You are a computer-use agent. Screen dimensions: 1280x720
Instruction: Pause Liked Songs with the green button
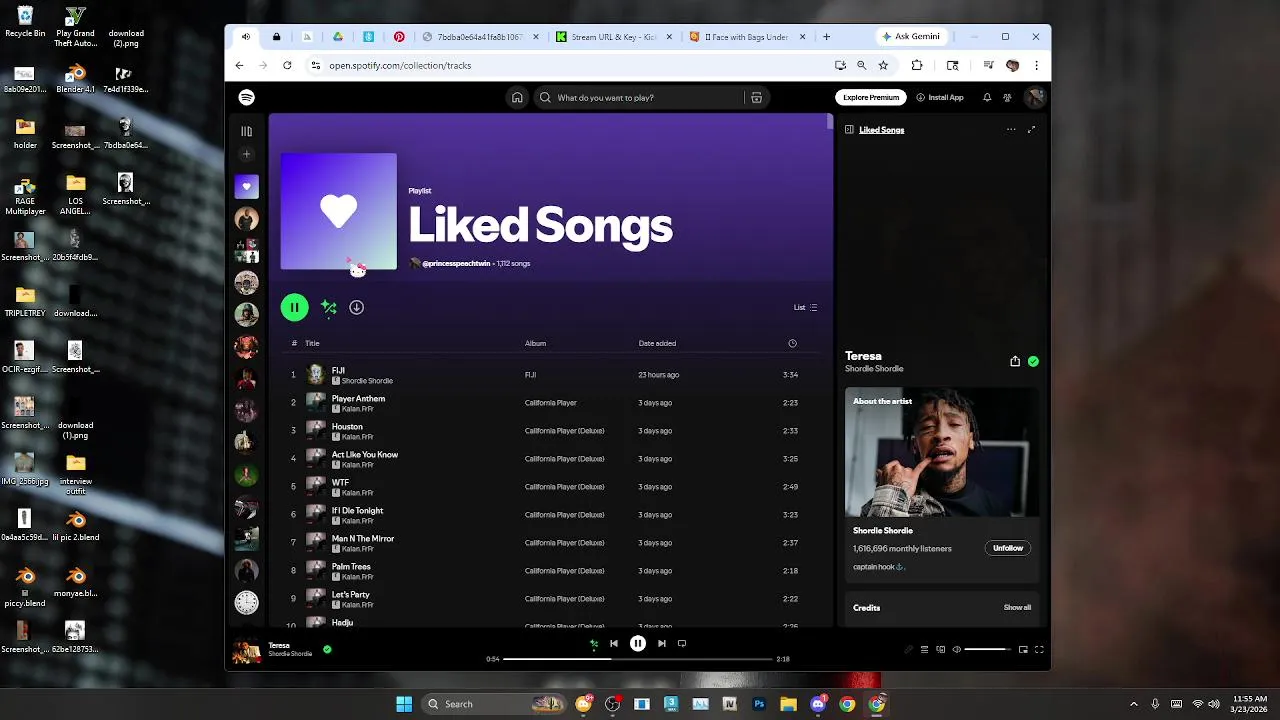pyautogui.click(x=294, y=307)
